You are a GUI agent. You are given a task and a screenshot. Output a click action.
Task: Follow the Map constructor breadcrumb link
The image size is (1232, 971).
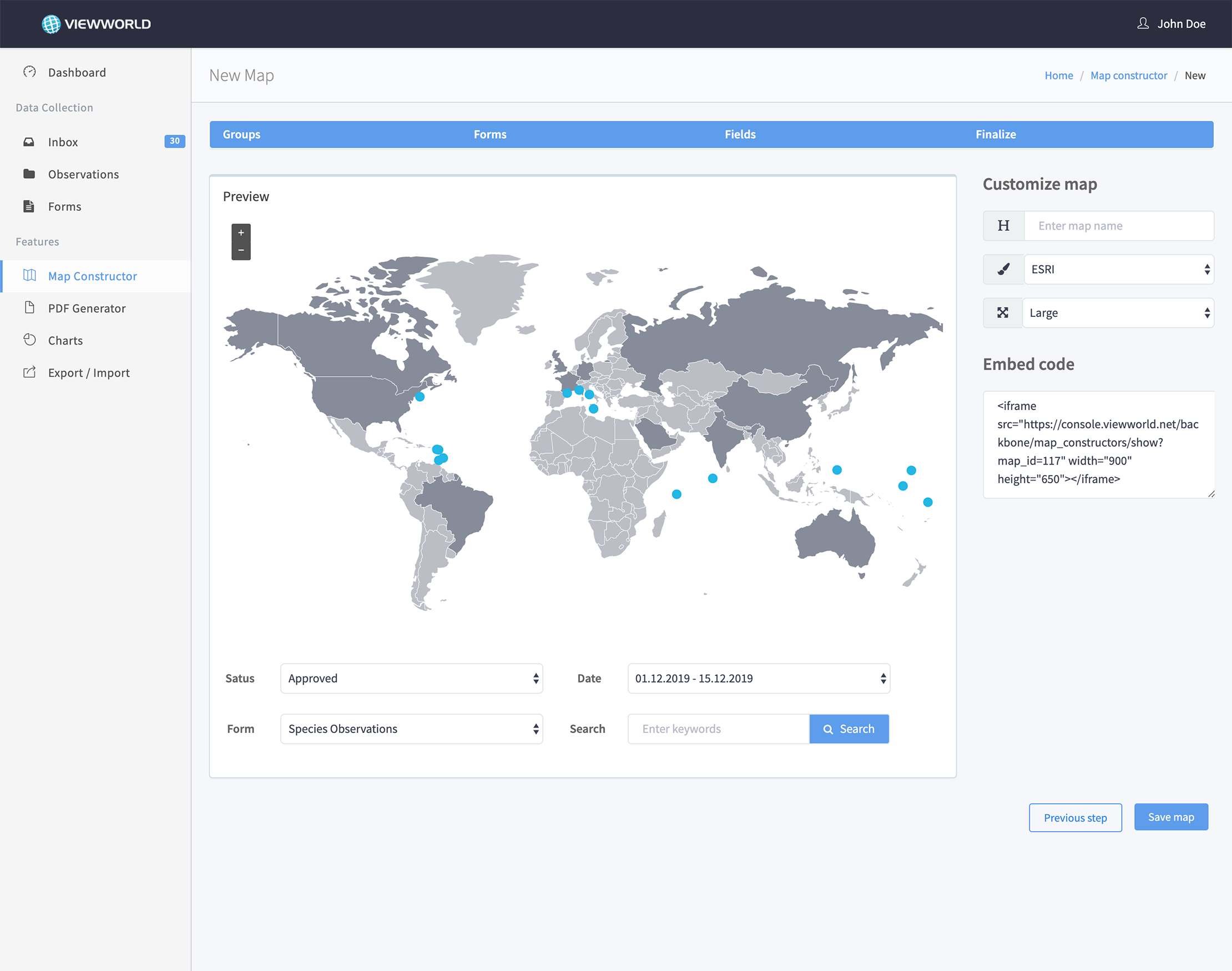pos(1129,75)
